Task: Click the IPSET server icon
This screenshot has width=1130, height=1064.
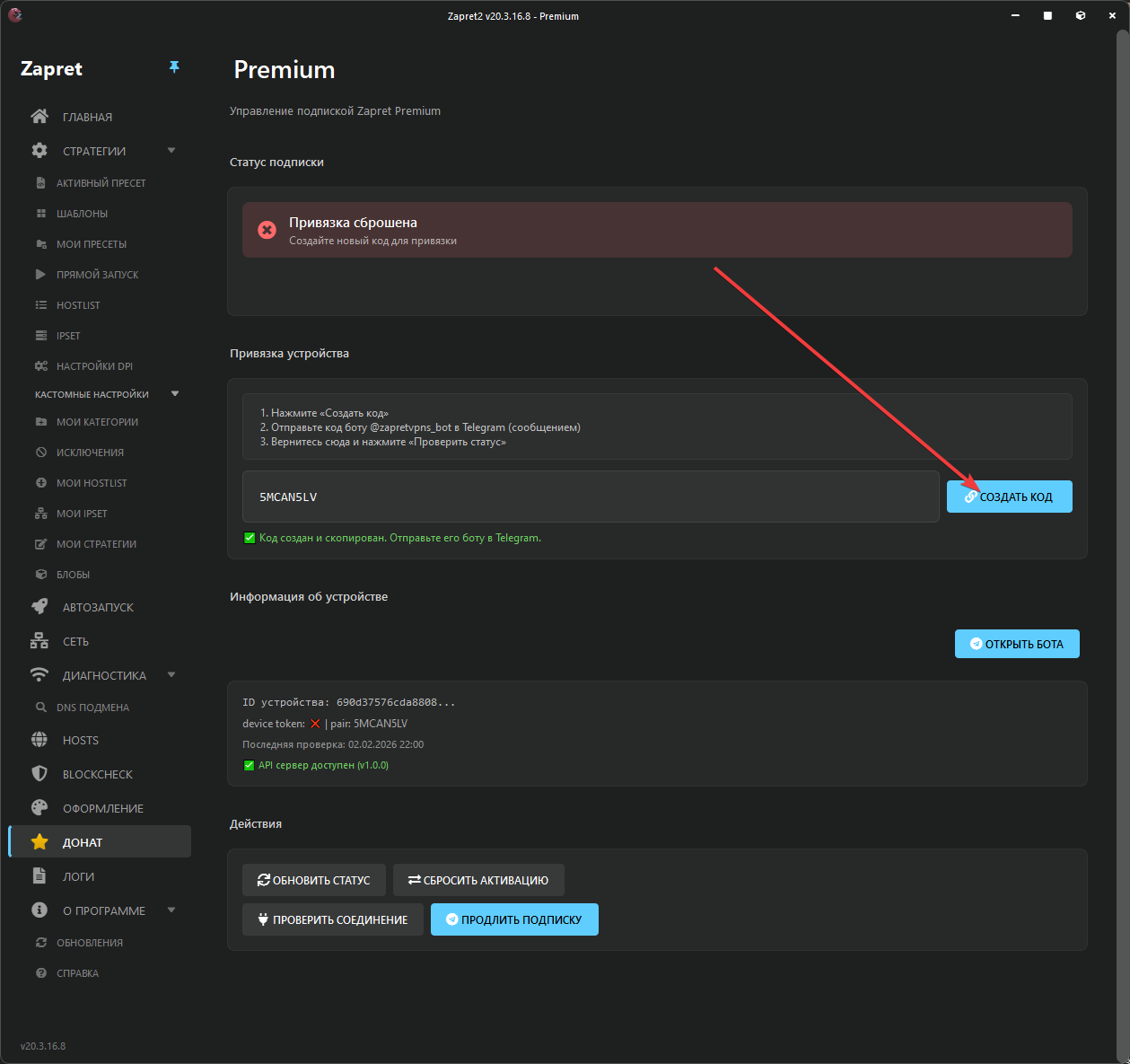Action: point(40,336)
